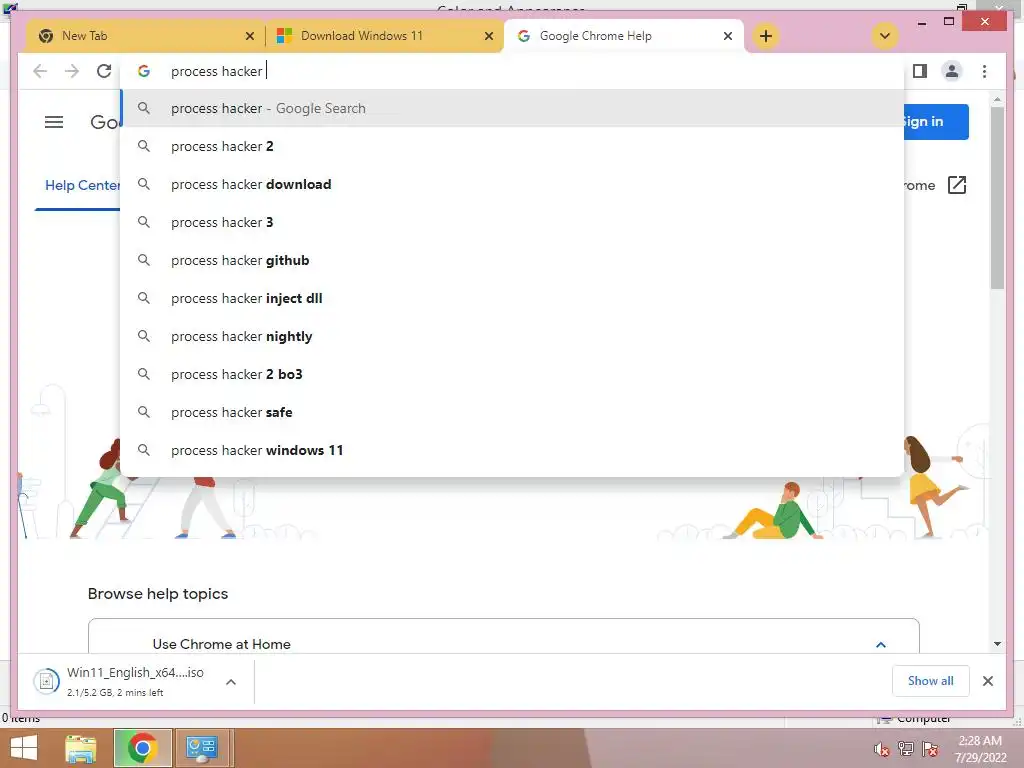Expand download options chevron for iso file
The image size is (1024, 768).
(231, 682)
